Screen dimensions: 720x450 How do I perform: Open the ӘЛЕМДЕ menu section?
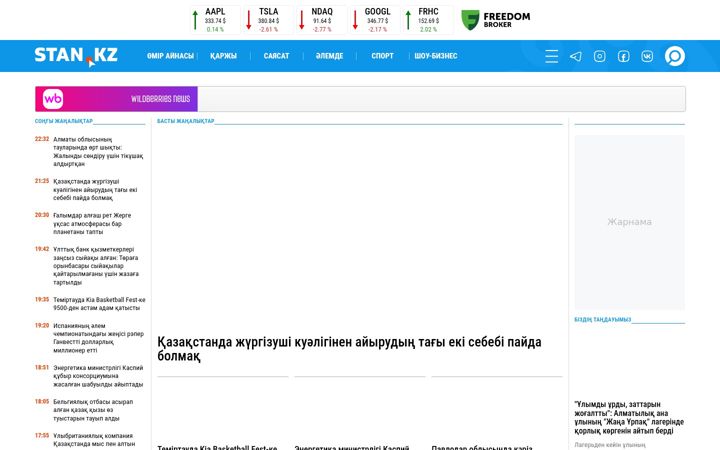point(329,56)
